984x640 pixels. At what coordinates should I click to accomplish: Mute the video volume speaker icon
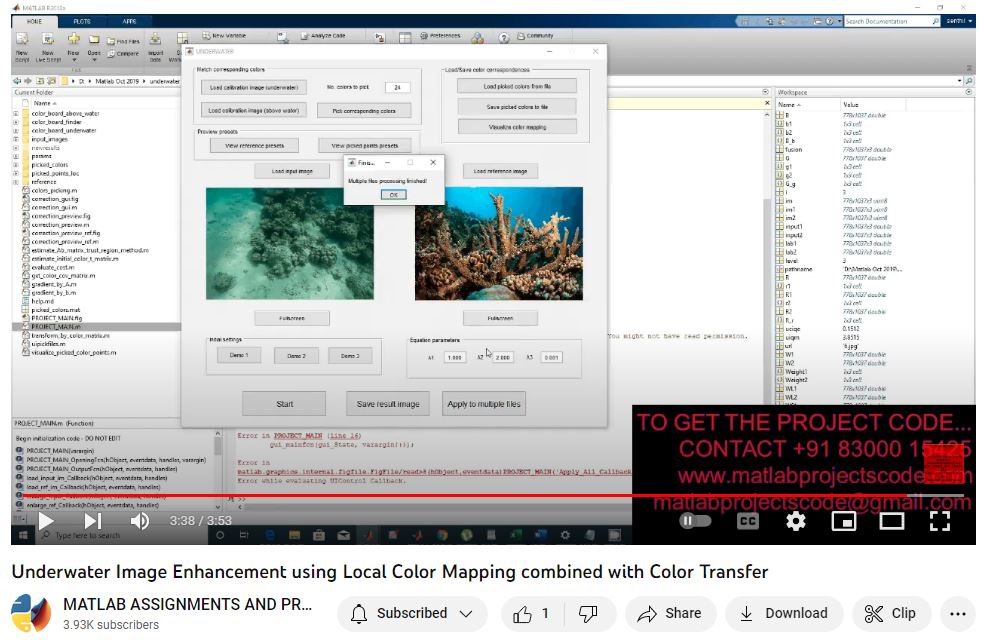tap(139, 521)
